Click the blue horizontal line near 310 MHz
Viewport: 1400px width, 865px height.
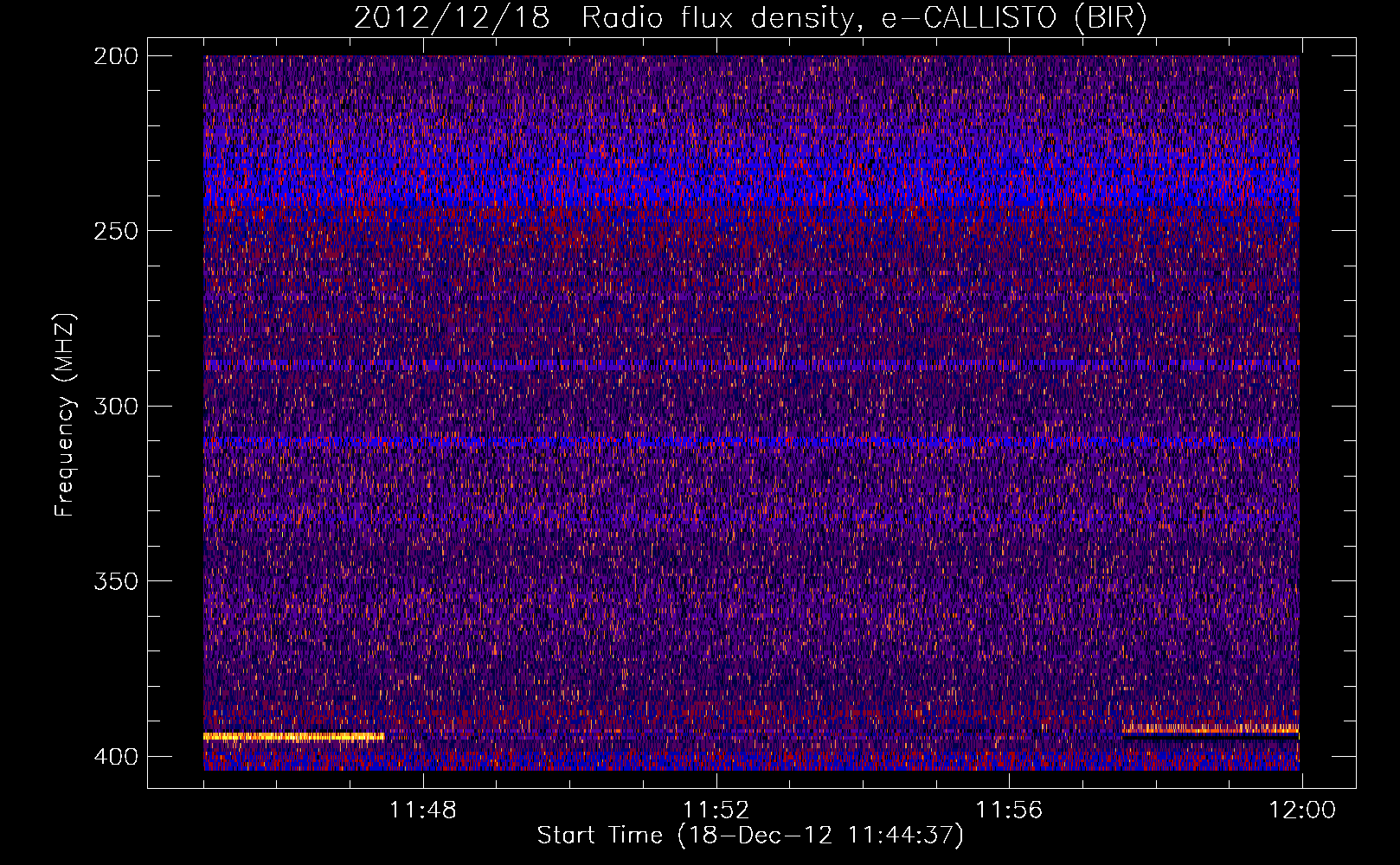pyautogui.click(x=751, y=442)
